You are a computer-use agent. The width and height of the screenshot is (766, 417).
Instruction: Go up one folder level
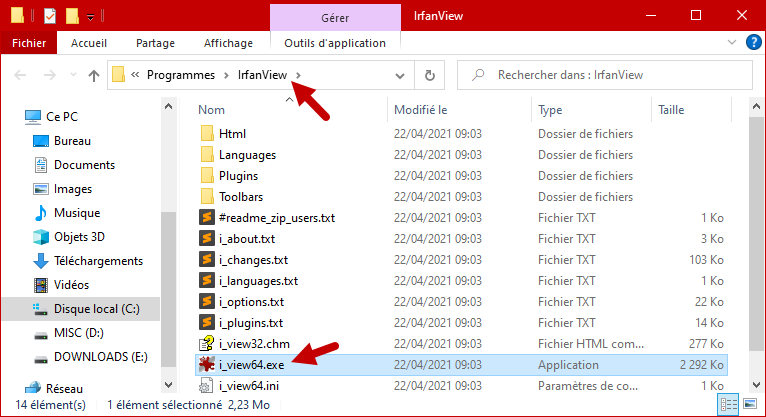94,75
